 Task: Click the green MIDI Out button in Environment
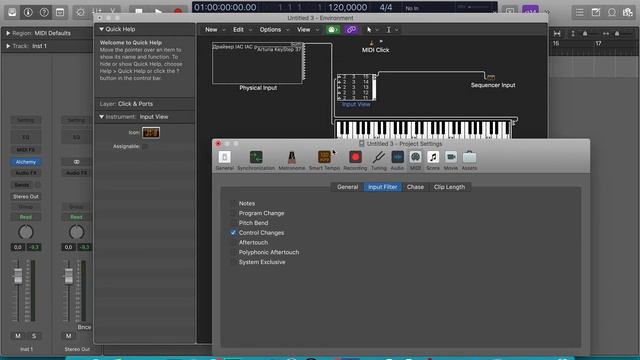pyautogui.click(x=333, y=29)
